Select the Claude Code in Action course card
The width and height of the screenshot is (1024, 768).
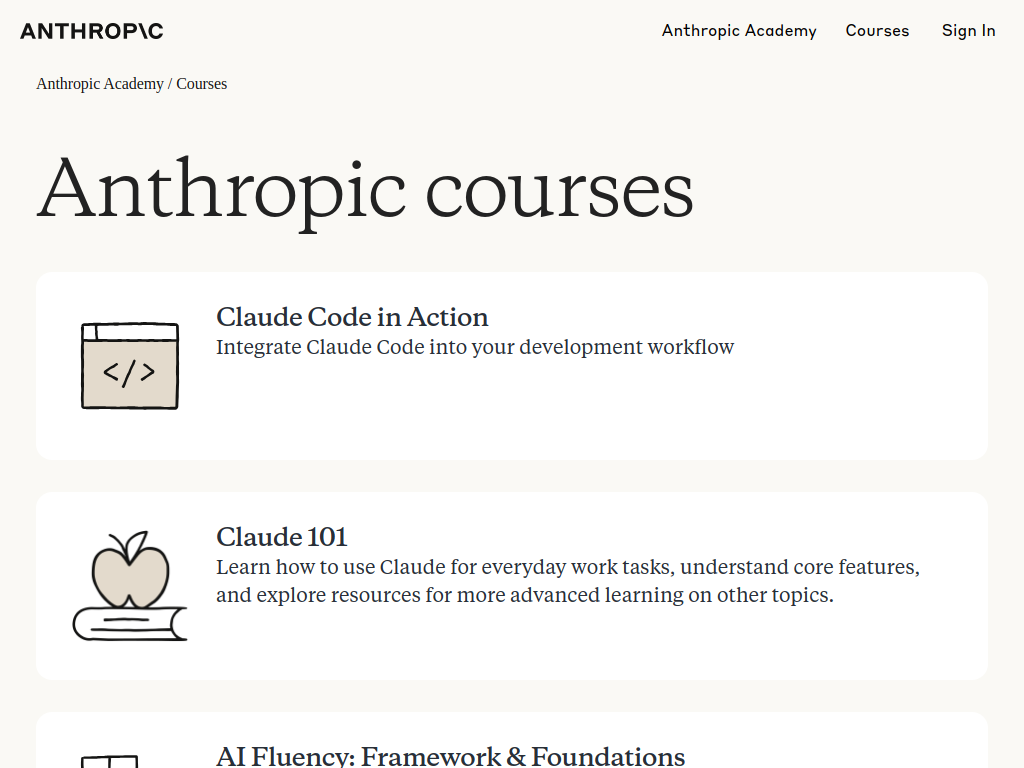pyautogui.click(x=512, y=365)
